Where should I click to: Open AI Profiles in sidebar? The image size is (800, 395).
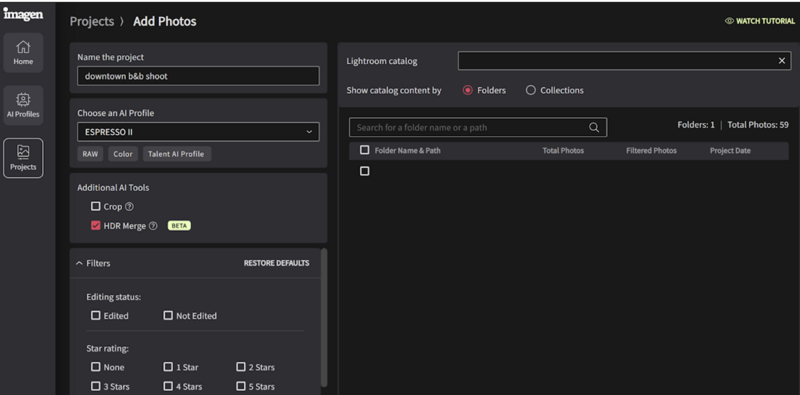pyautogui.click(x=23, y=106)
